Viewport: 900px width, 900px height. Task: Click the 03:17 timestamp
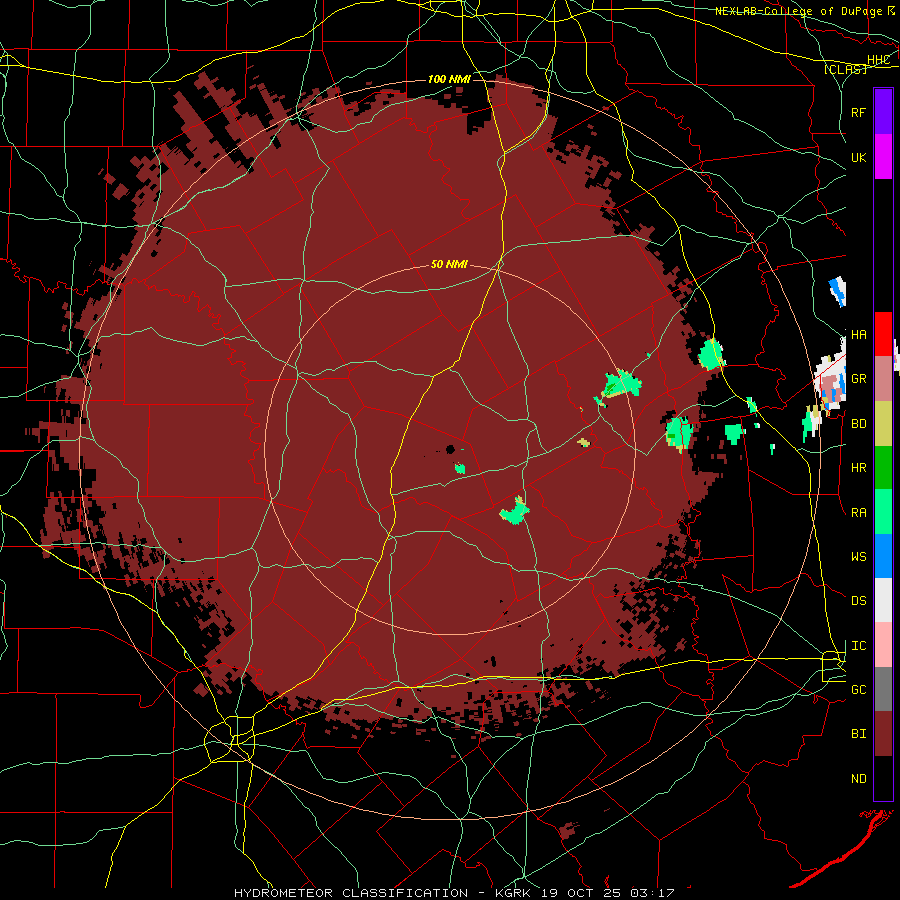tap(650, 893)
